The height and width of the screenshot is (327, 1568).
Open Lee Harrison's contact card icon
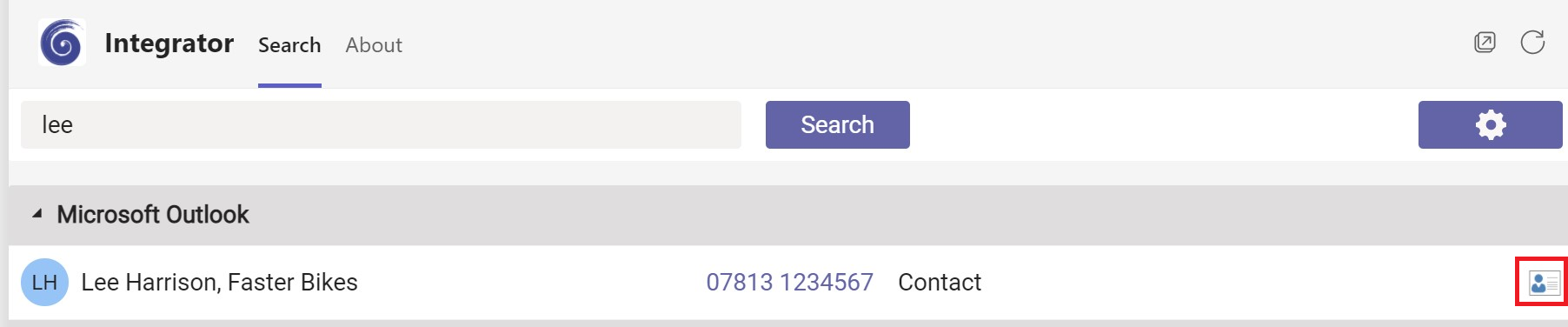tap(1545, 283)
